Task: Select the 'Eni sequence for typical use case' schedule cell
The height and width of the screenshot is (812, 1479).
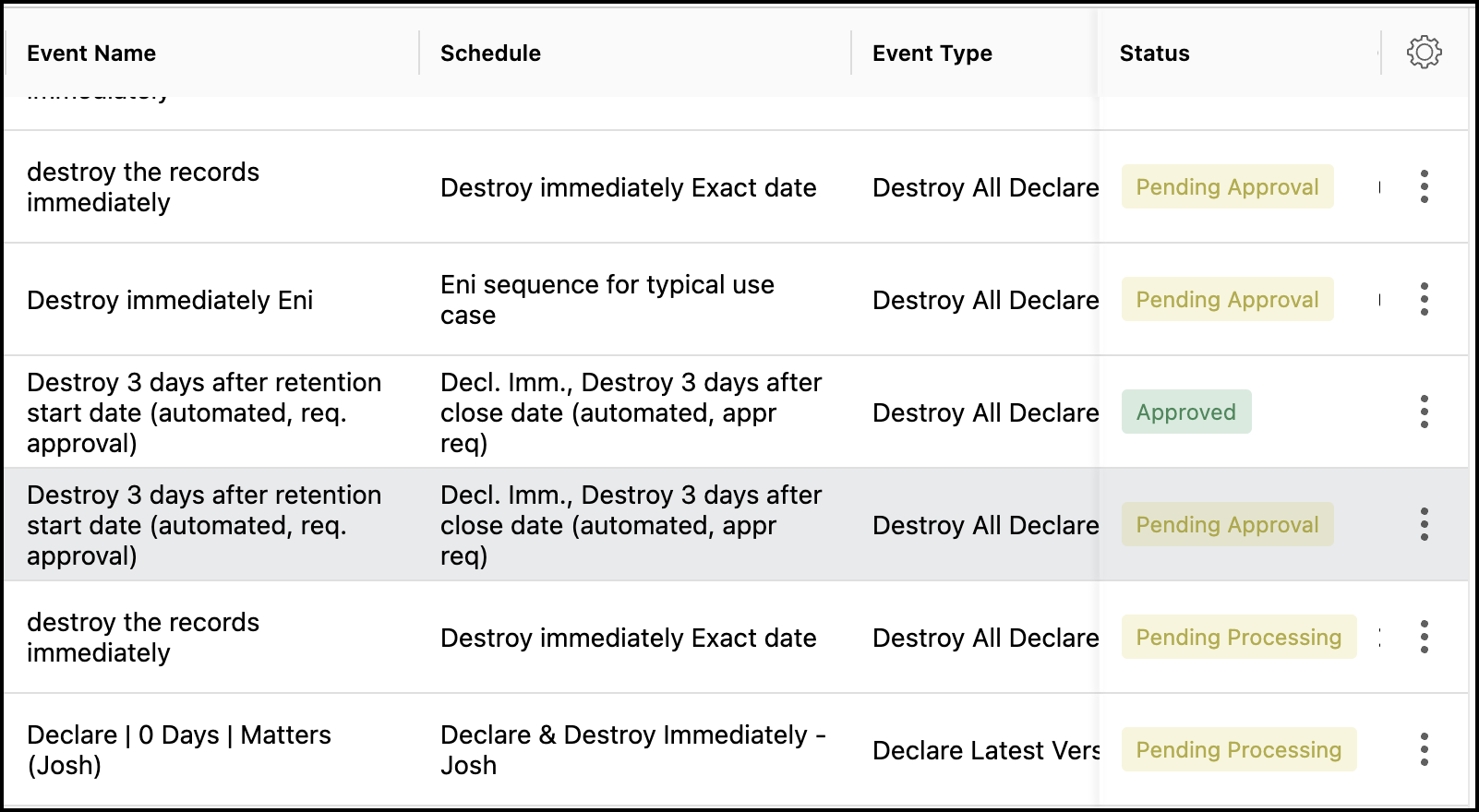Action: 607,300
